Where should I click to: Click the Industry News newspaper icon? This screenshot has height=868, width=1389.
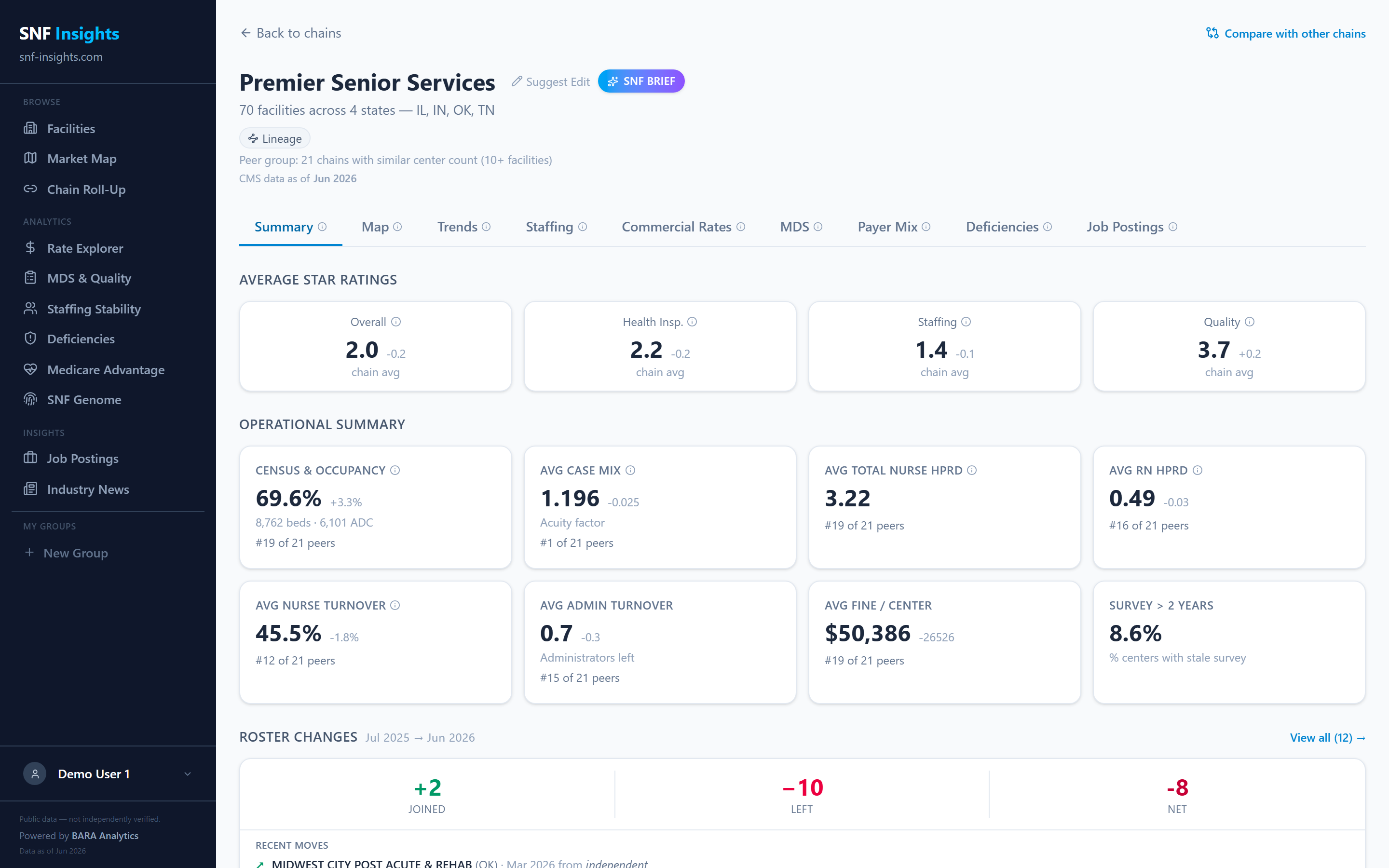[30, 488]
